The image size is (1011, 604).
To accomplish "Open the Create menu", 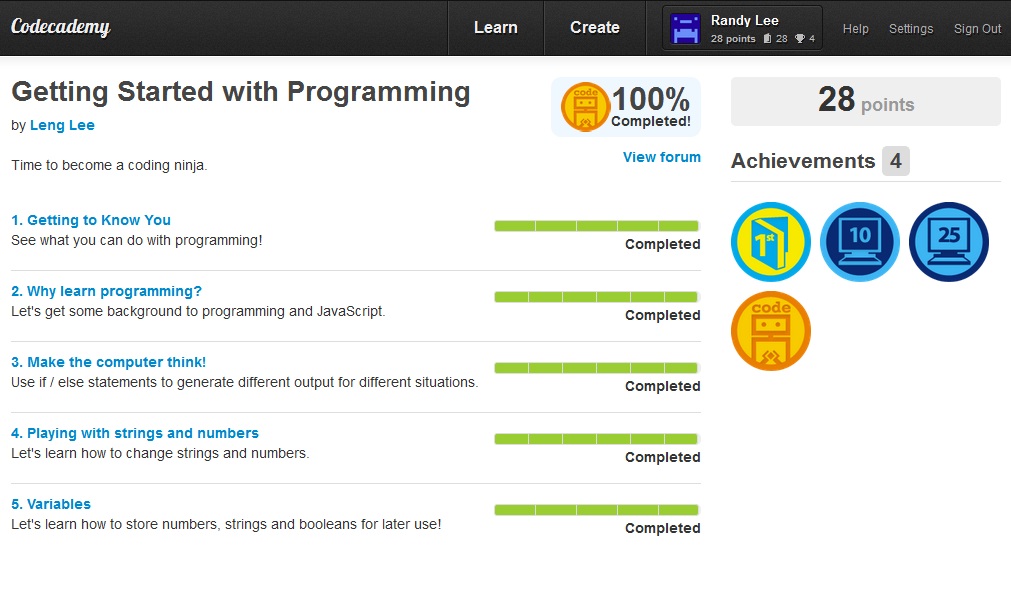I will [595, 28].
